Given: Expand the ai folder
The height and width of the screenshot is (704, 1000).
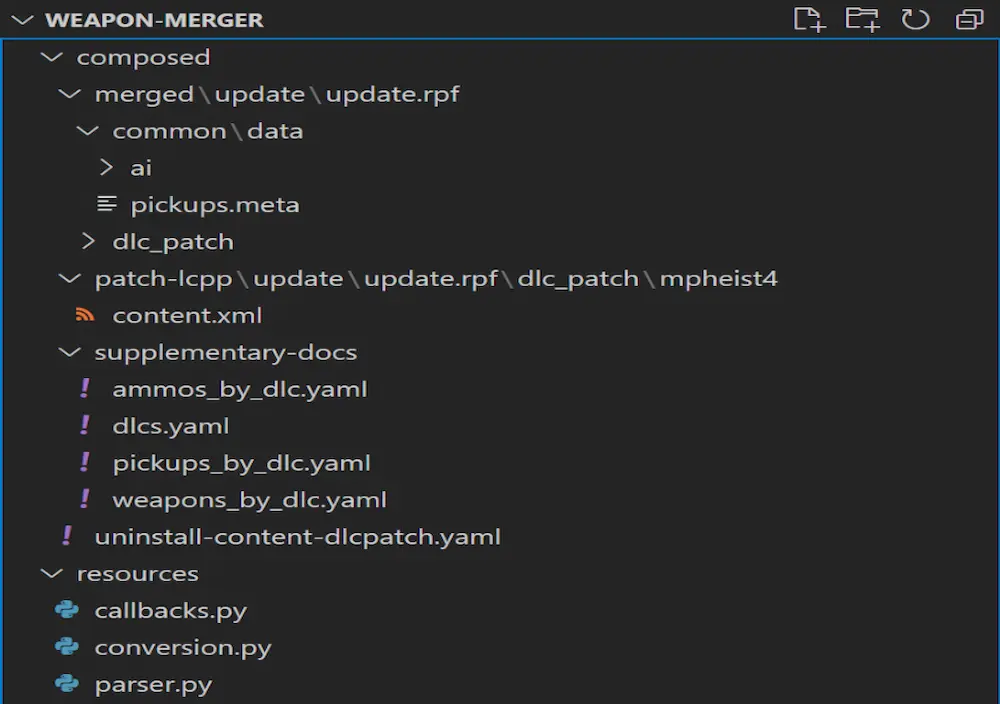Looking at the screenshot, I should click(x=106, y=167).
